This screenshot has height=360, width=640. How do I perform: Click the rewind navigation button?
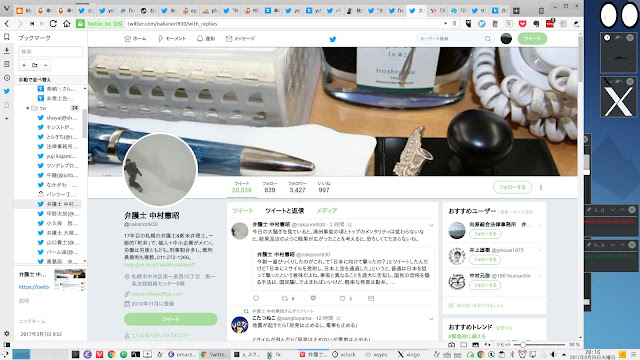point(32,24)
